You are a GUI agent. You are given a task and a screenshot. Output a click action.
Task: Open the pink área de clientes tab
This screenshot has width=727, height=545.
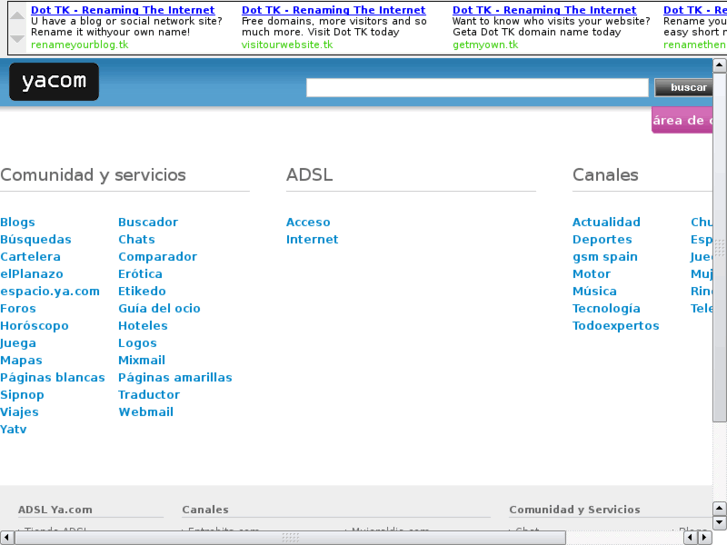coord(682,120)
